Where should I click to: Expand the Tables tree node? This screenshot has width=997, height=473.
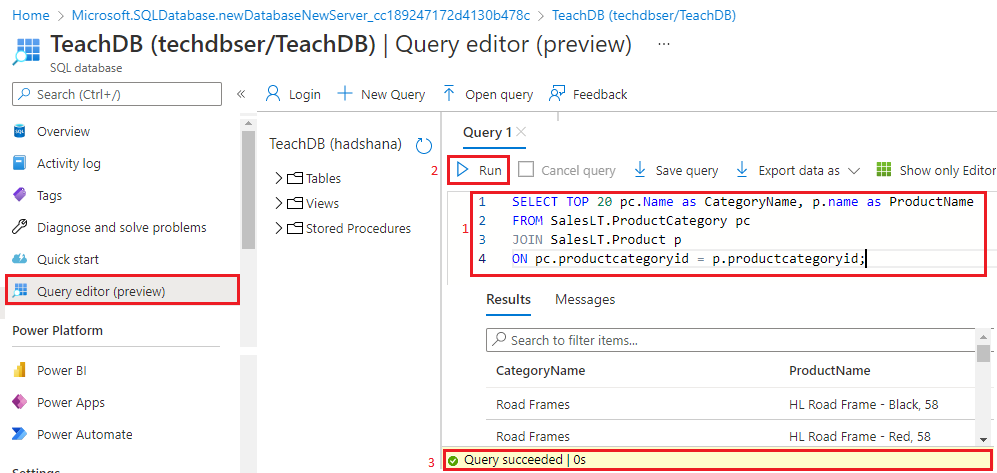278,178
